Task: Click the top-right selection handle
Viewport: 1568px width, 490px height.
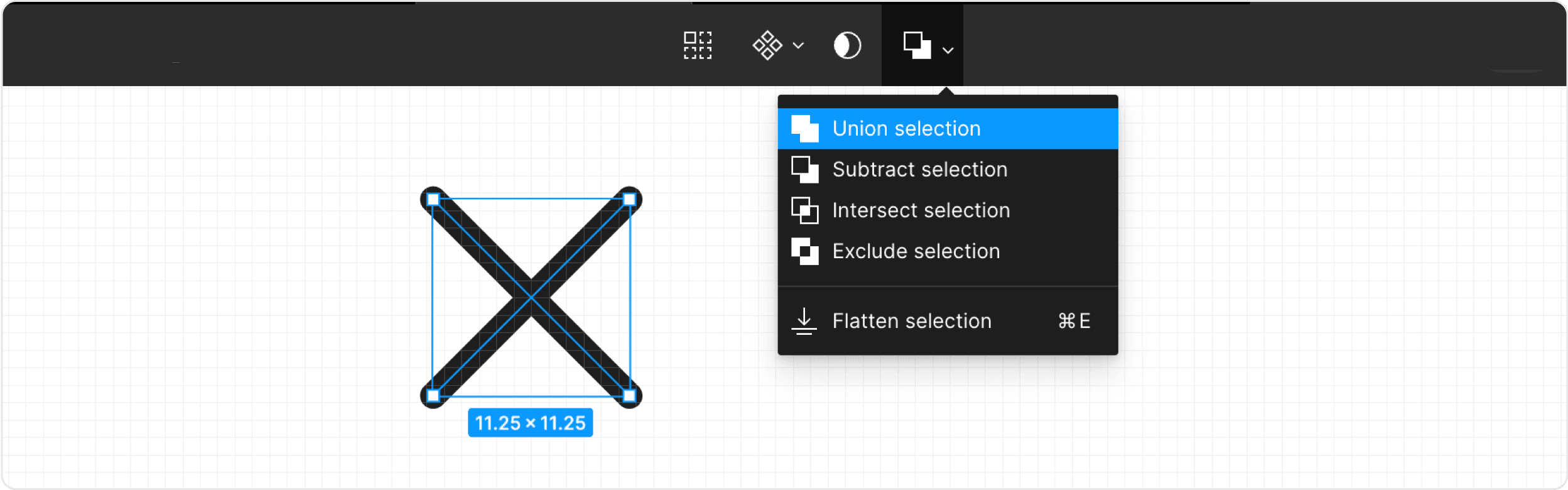Action: click(630, 199)
